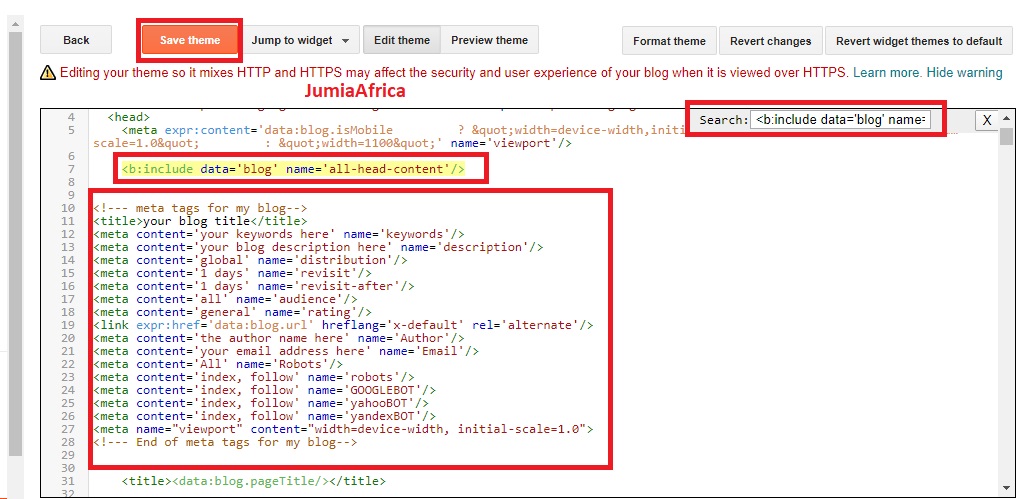Click the Revert changes button
Image resolution: width=1023 pixels, height=499 pixels.
[x=770, y=41]
